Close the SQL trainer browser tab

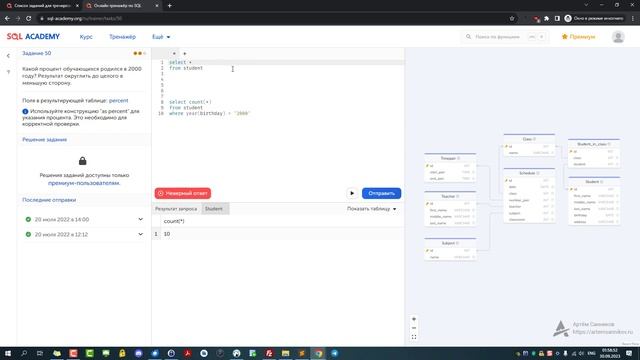click(x=157, y=6)
